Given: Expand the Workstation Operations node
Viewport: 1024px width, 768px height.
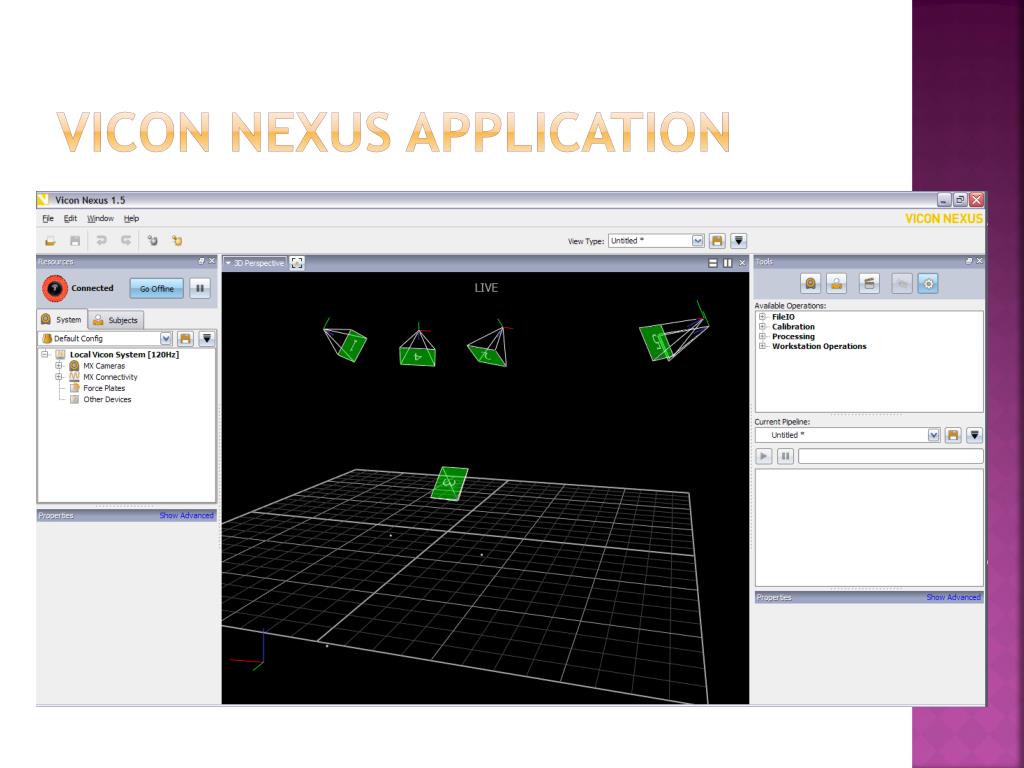Looking at the screenshot, I should coord(762,346).
